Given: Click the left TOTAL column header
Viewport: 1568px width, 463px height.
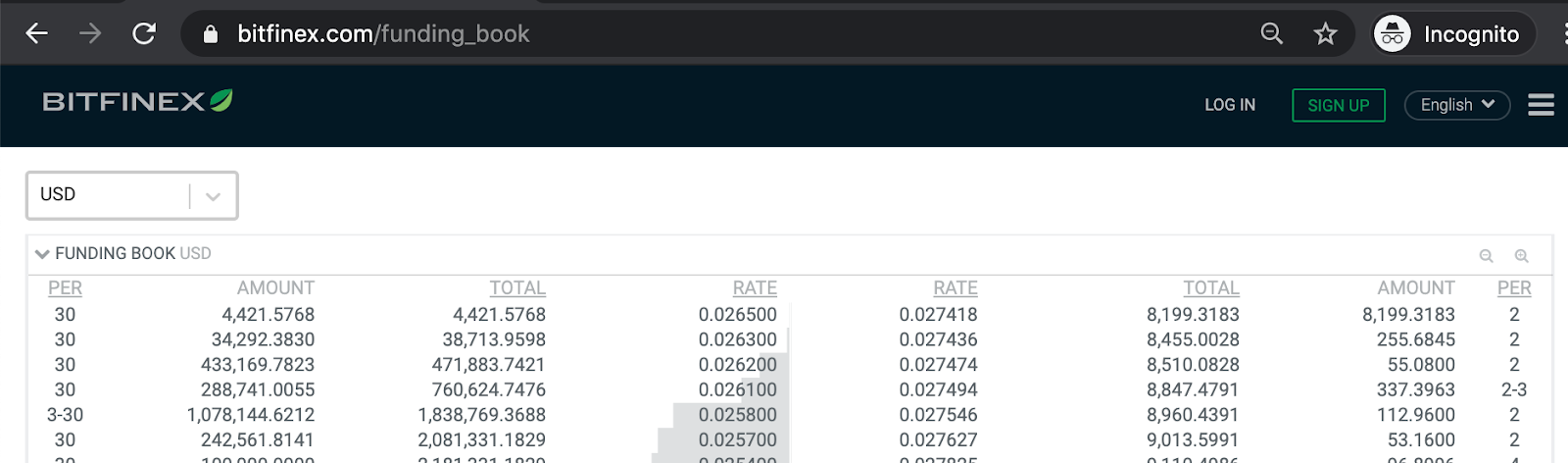Looking at the screenshot, I should (x=517, y=288).
